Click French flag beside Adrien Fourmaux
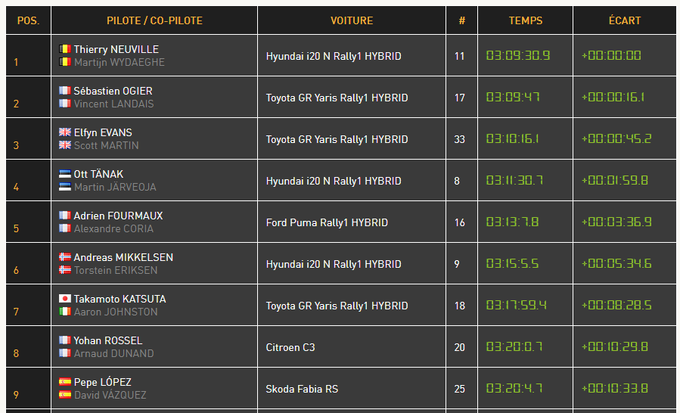 tap(65, 216)
